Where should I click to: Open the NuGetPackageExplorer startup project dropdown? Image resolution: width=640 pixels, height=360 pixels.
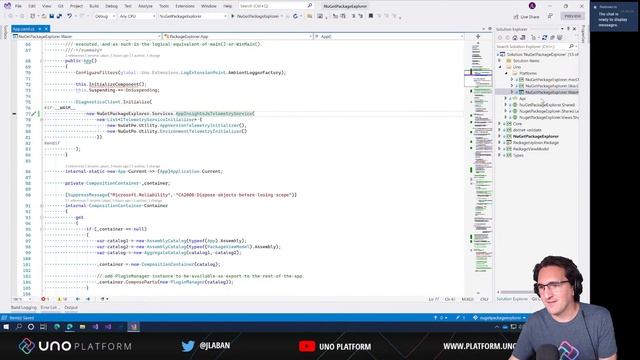(x=193, y=16)
